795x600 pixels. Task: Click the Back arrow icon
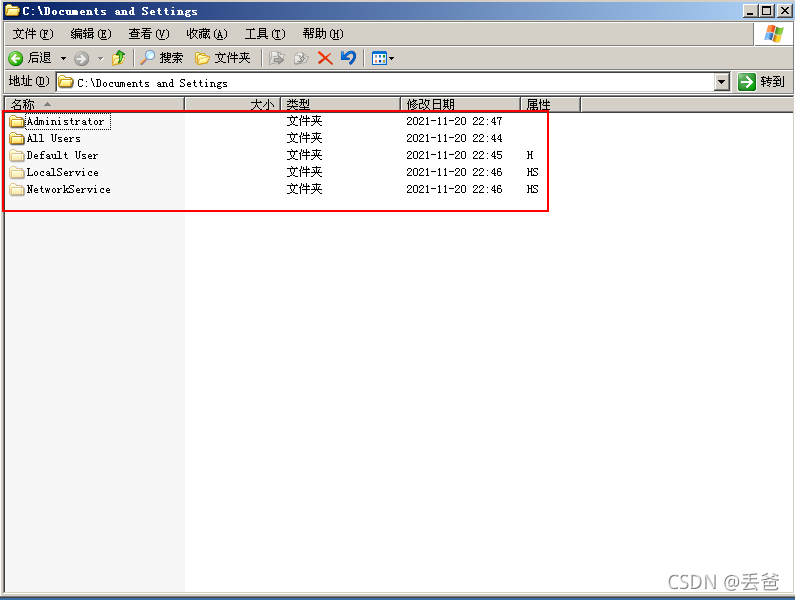tap(16, 58)
